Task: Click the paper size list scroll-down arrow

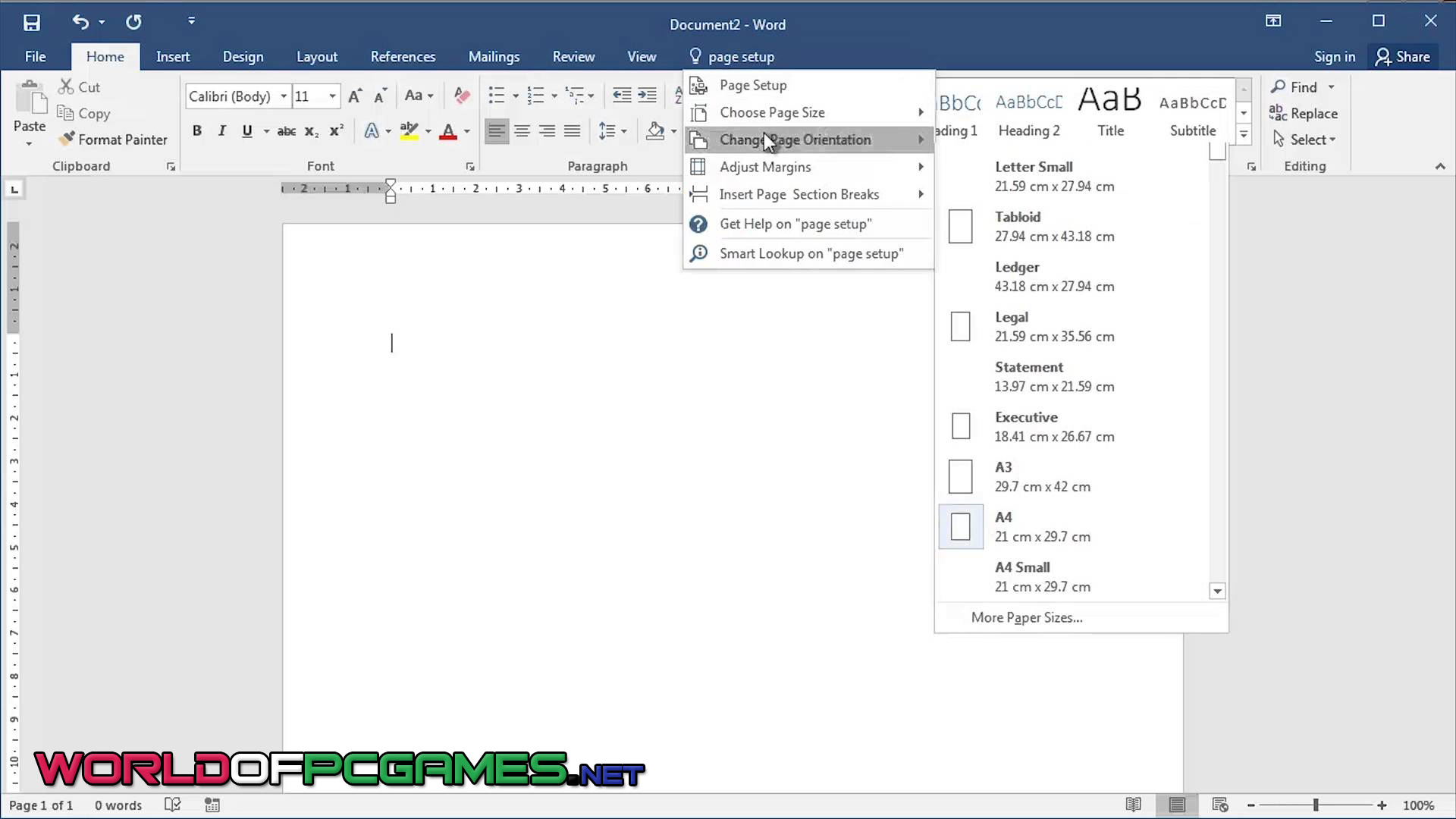Action: pyautogui.click(x=1217, y=591)
